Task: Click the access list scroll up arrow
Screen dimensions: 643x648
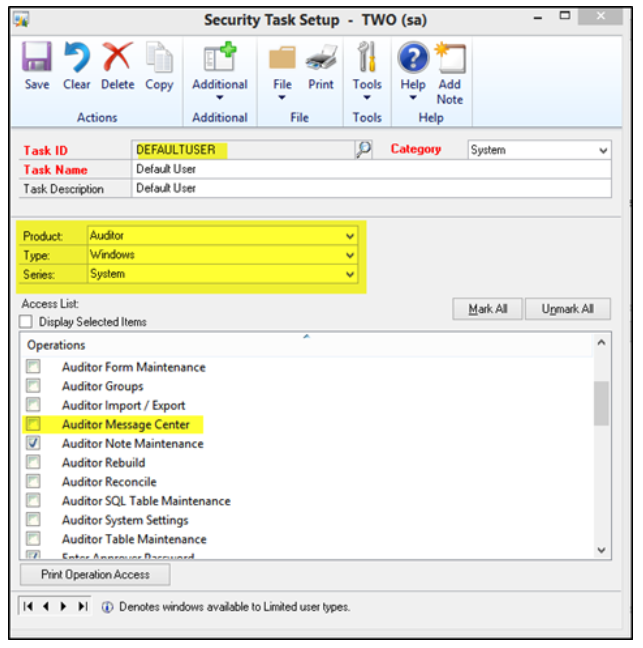Action: tap(602, 343)
